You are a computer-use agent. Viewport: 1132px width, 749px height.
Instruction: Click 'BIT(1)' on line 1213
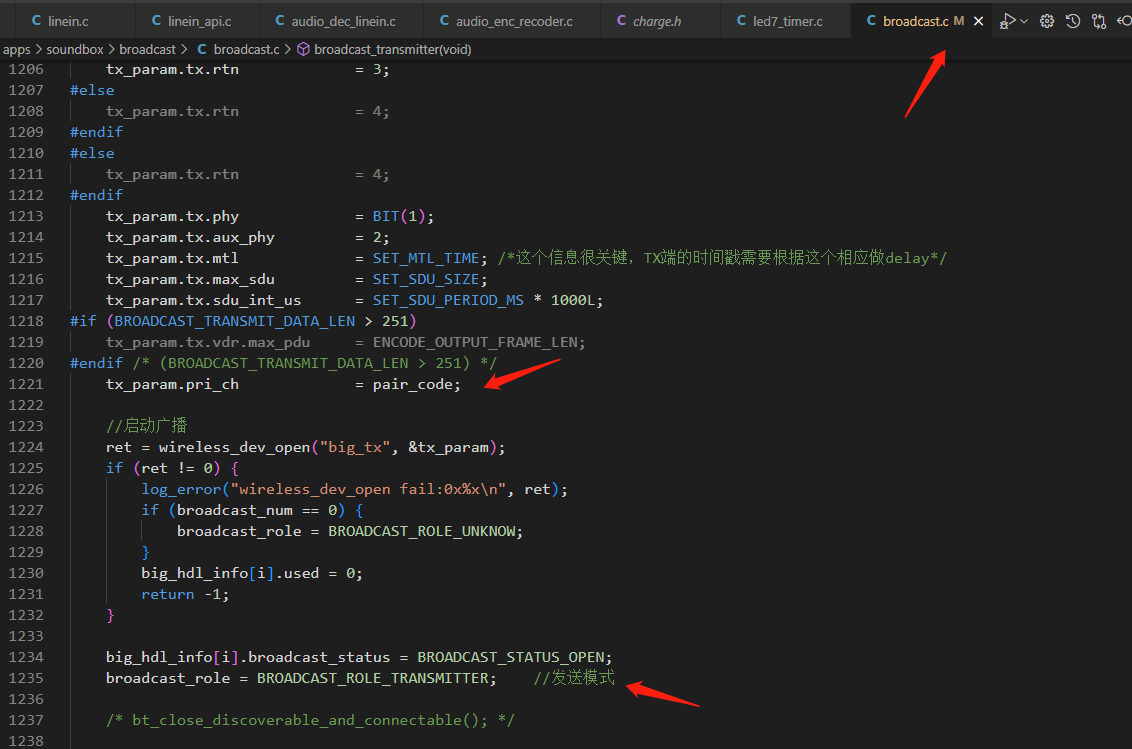tap(399, 217)
